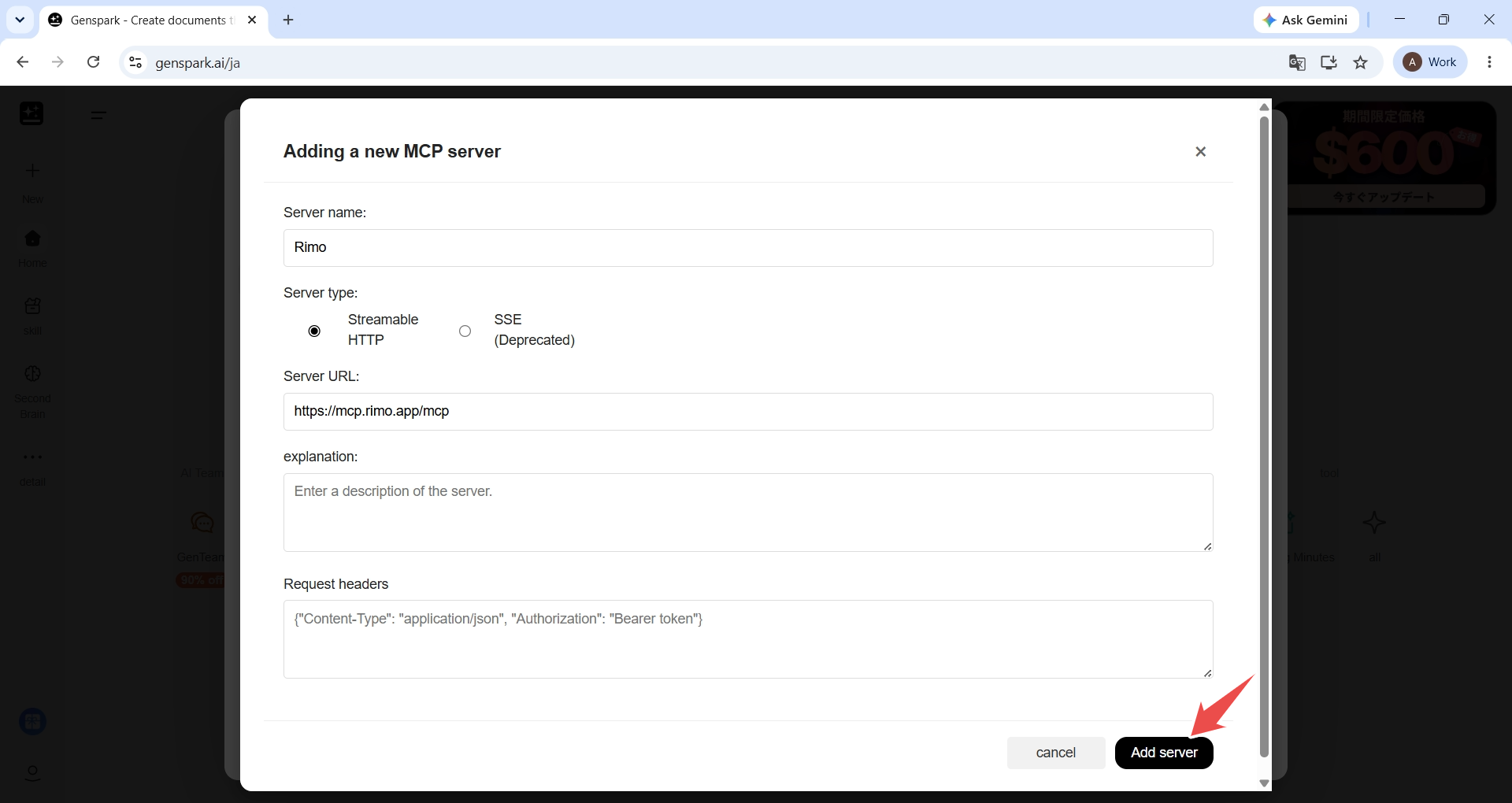Image resolution: width=1512 pixels, height=803 pixels.
Task: Close the Adding a new MCP server dialog
Action: point(1200,152)
